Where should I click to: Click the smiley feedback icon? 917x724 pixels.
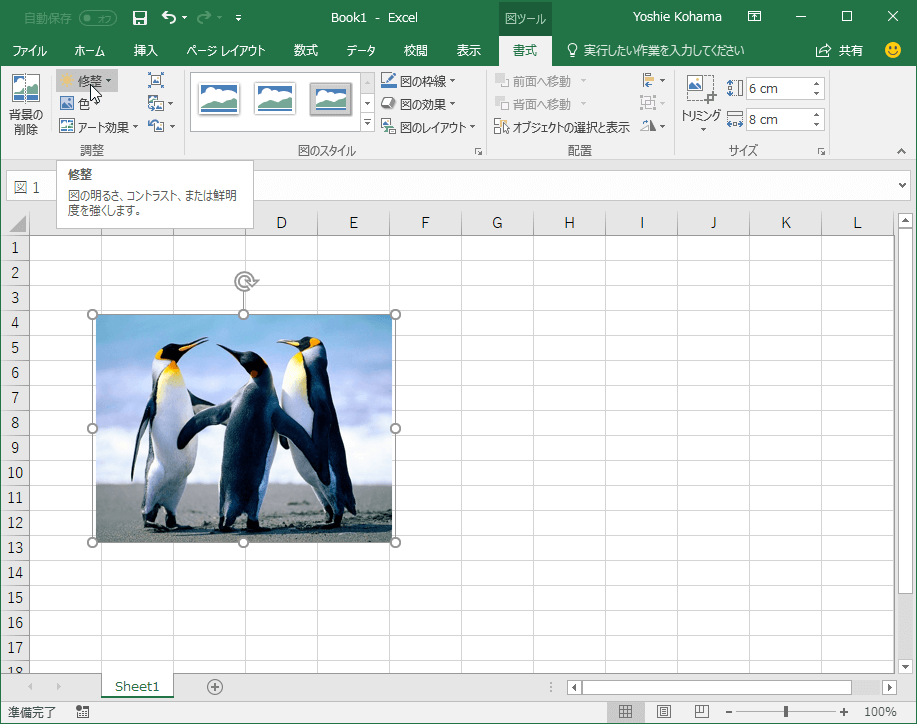click(x=893, y=50)
